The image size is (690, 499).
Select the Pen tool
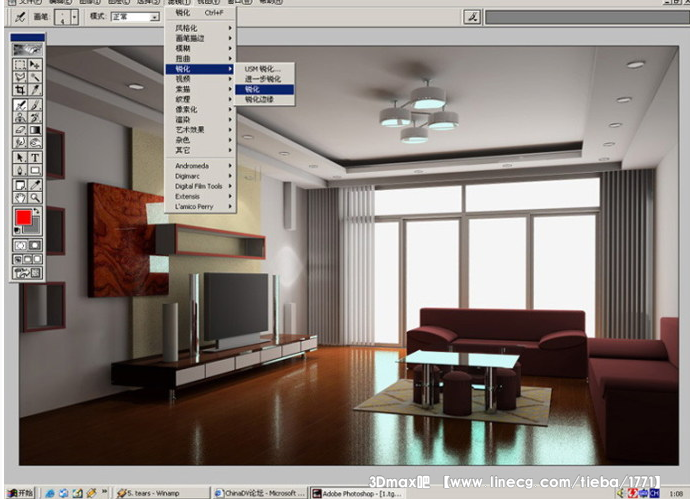20,170
